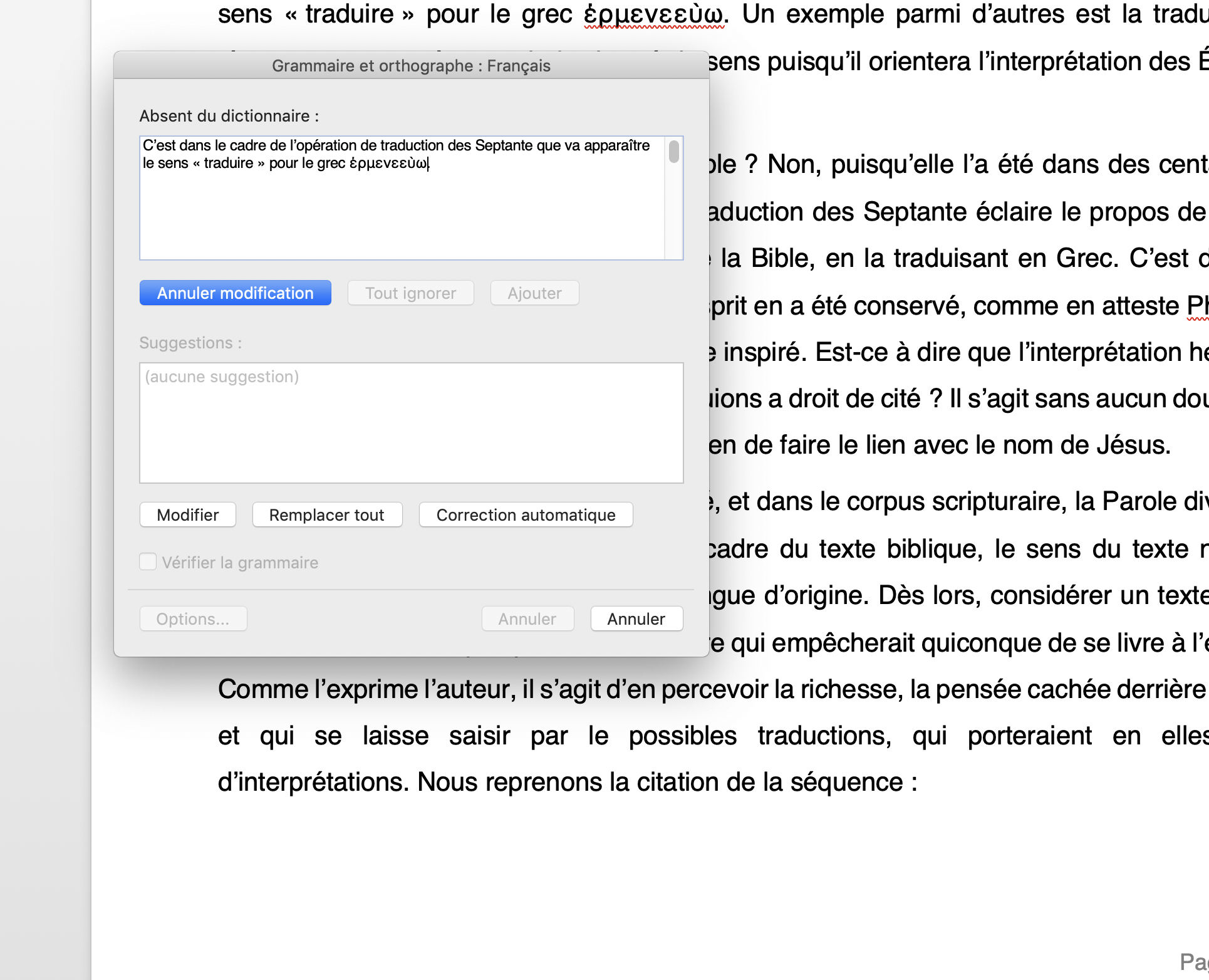This screenshot has width=1209, height=980.
Task: Click the underlined Greek word ἑρμενεεὺω in the document
Action: [654, 15]
